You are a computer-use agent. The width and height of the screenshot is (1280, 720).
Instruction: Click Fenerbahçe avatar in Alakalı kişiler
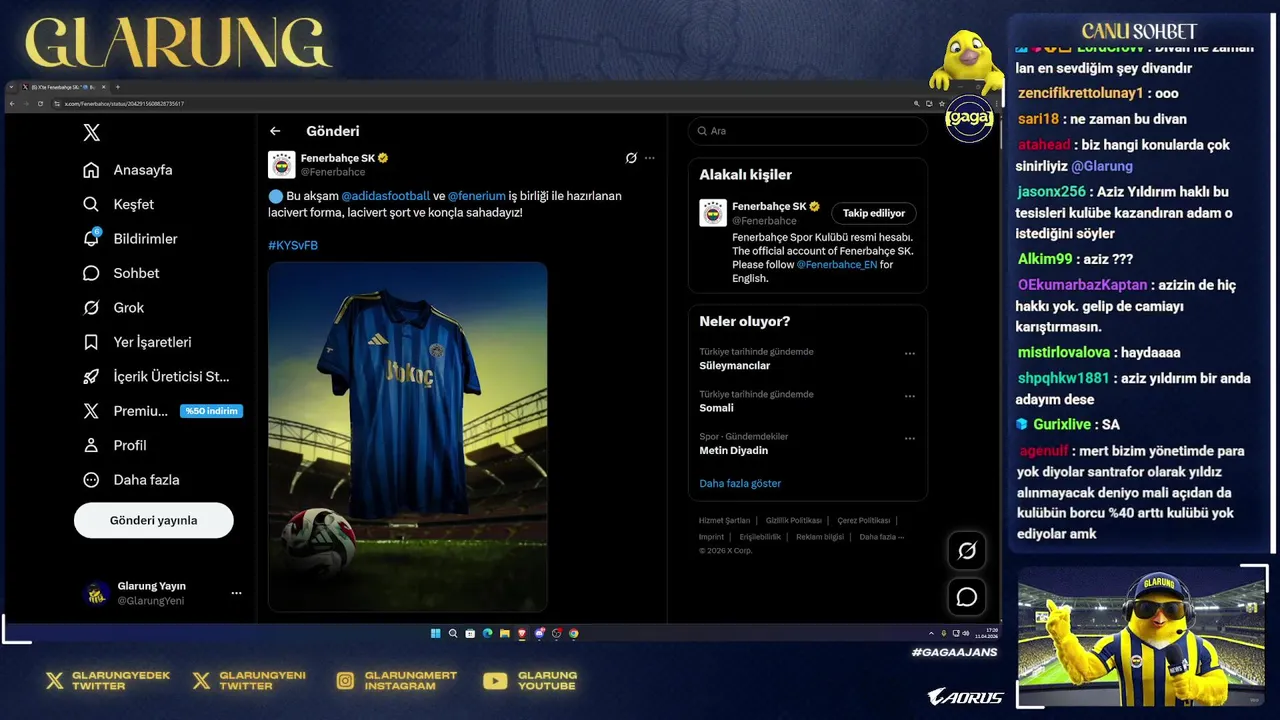tap(713, 213)
